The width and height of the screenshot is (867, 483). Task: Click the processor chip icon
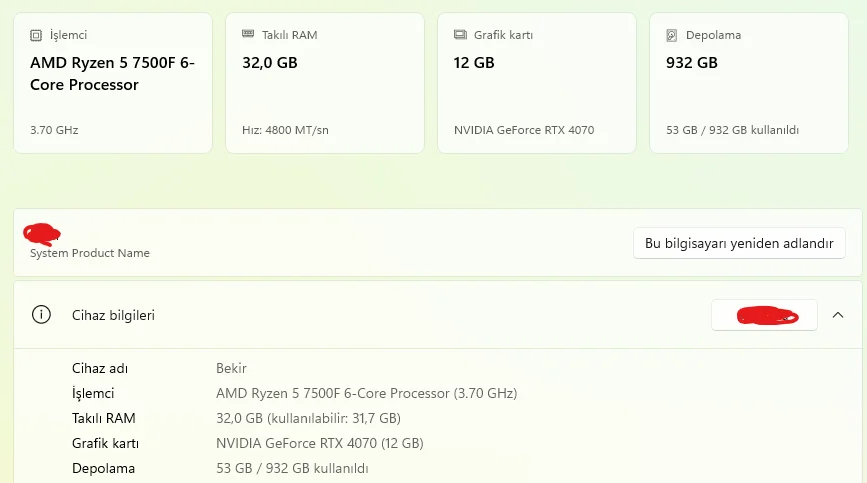[x=36, y=35]
